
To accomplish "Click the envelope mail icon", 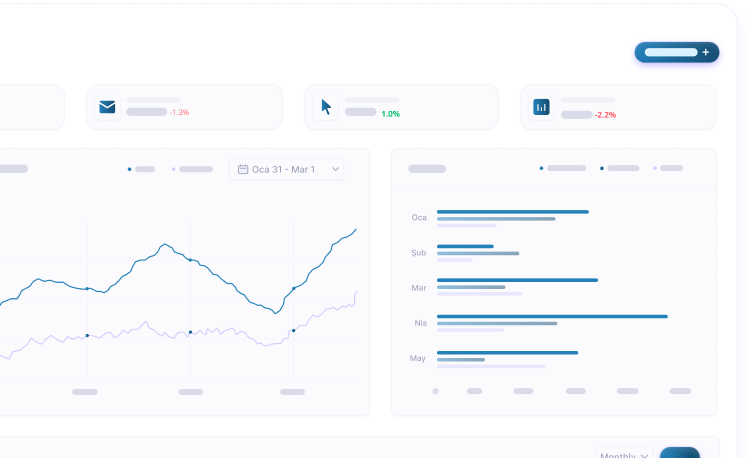I will coord(107,107).
